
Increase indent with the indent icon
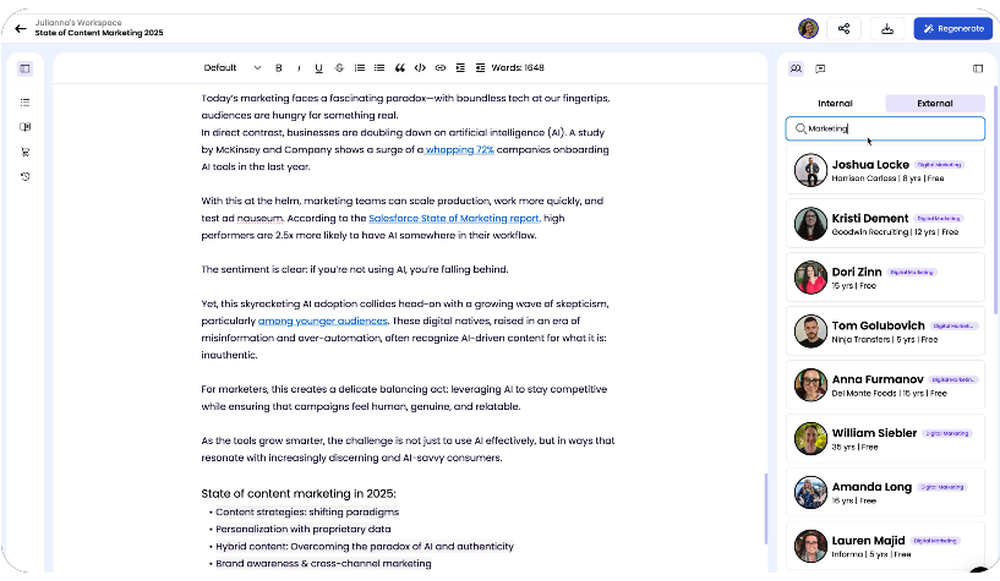460,68
